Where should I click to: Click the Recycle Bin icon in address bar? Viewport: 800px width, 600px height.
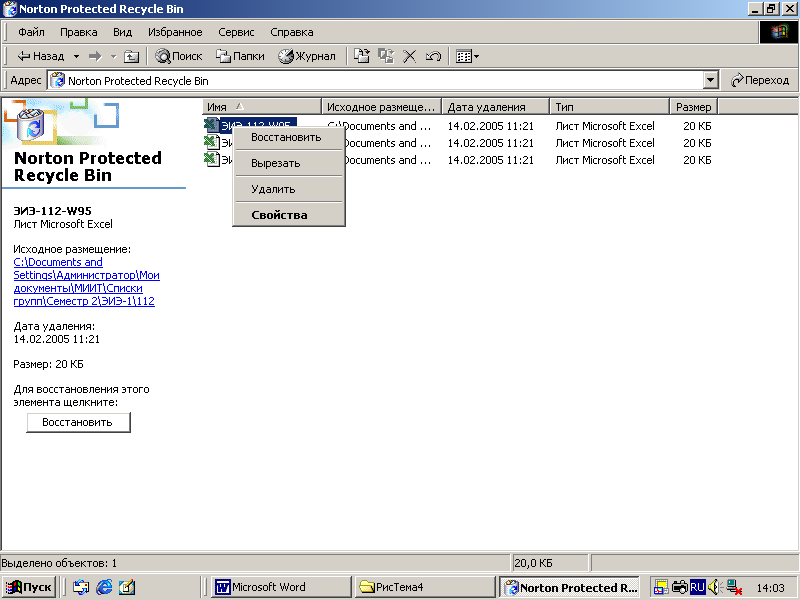[58, 81]
